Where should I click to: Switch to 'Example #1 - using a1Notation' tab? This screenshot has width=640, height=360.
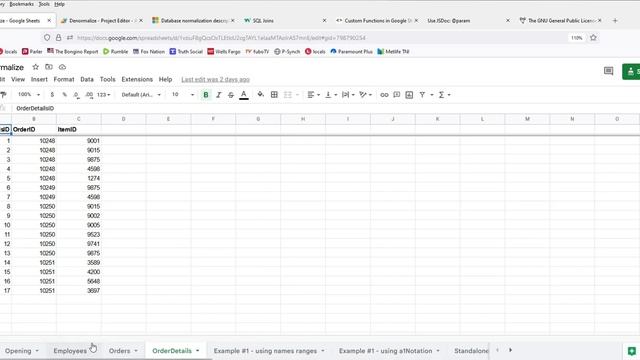click(x=385, y=351)
